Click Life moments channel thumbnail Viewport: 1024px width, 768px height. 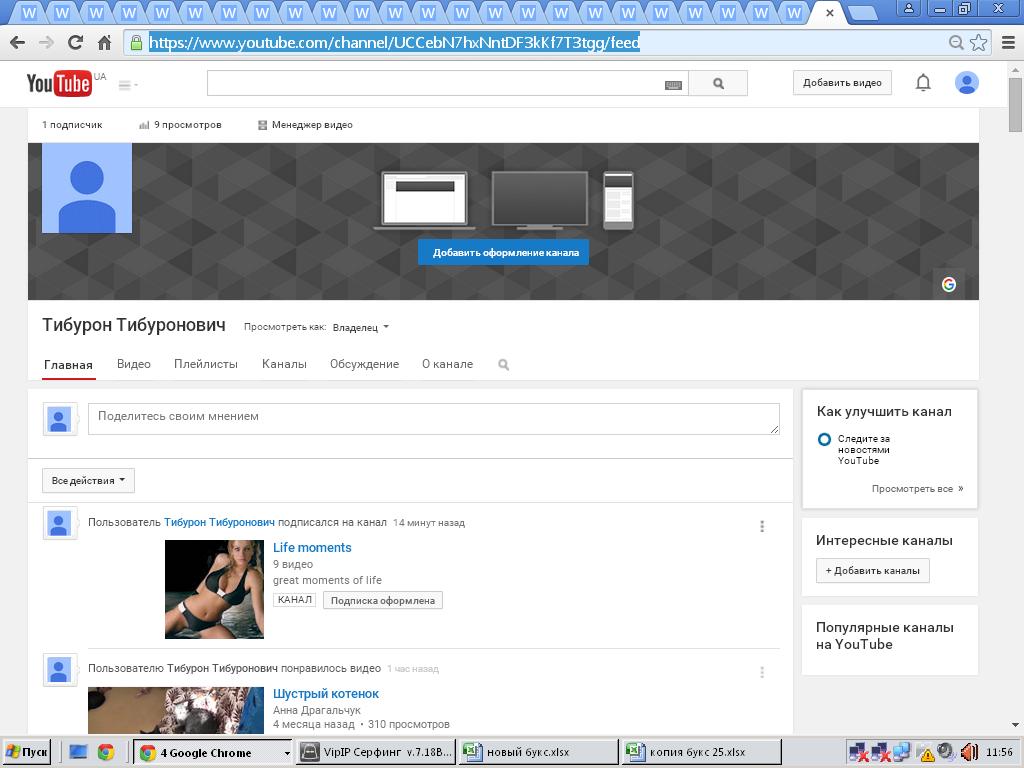pos(214,589)
